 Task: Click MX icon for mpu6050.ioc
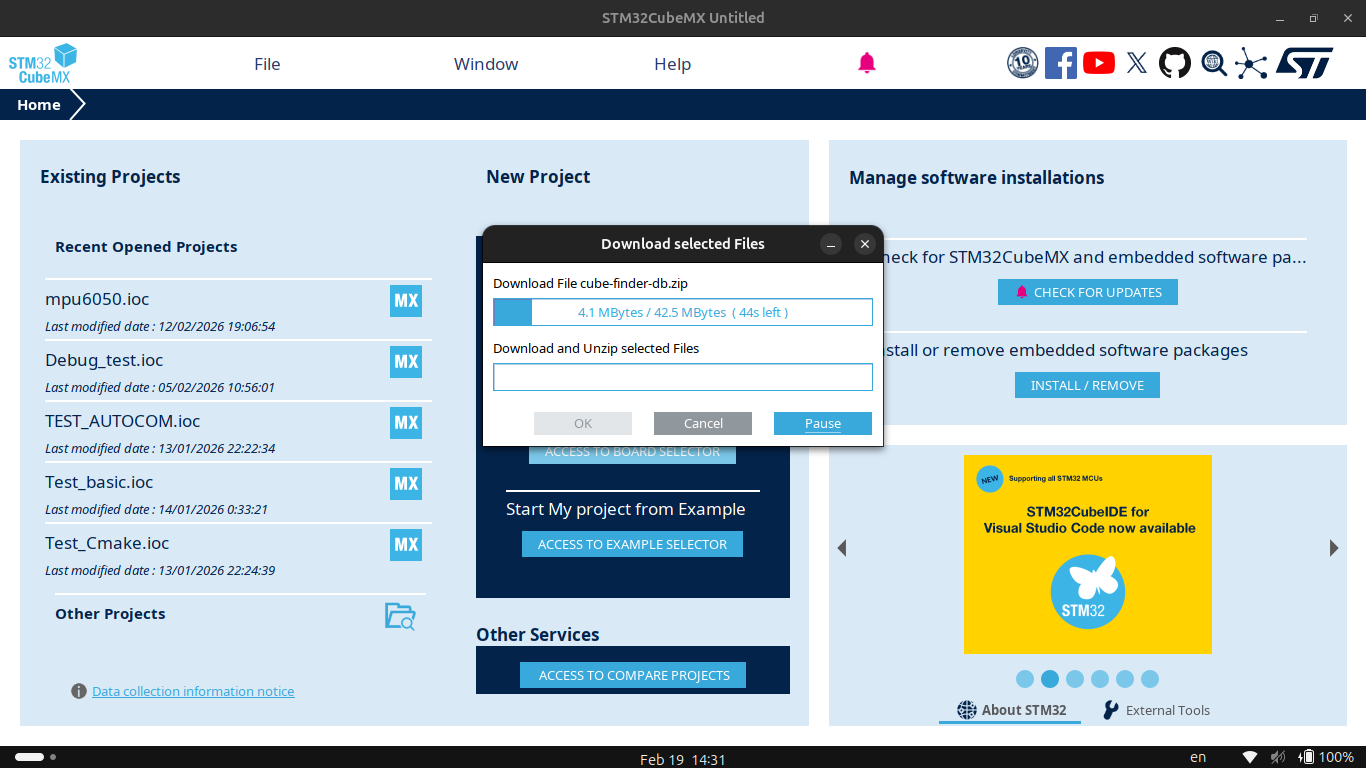coord(406,301)
